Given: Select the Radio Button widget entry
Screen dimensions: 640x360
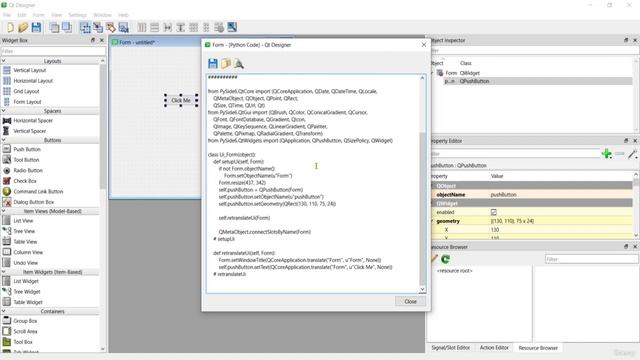Looking at the screenshot, I should coord(28,170).
